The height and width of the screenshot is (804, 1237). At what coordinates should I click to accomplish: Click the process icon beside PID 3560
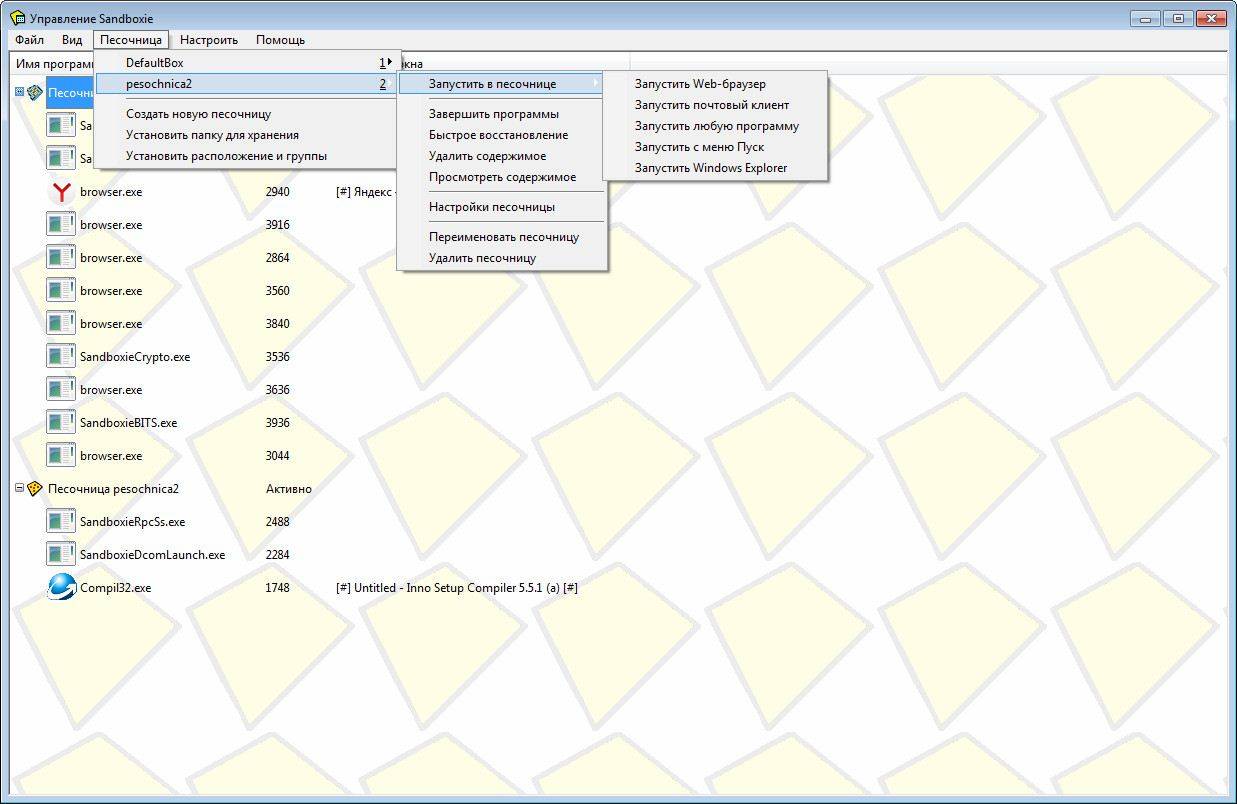pyautogui.click(x=62, y=291)
